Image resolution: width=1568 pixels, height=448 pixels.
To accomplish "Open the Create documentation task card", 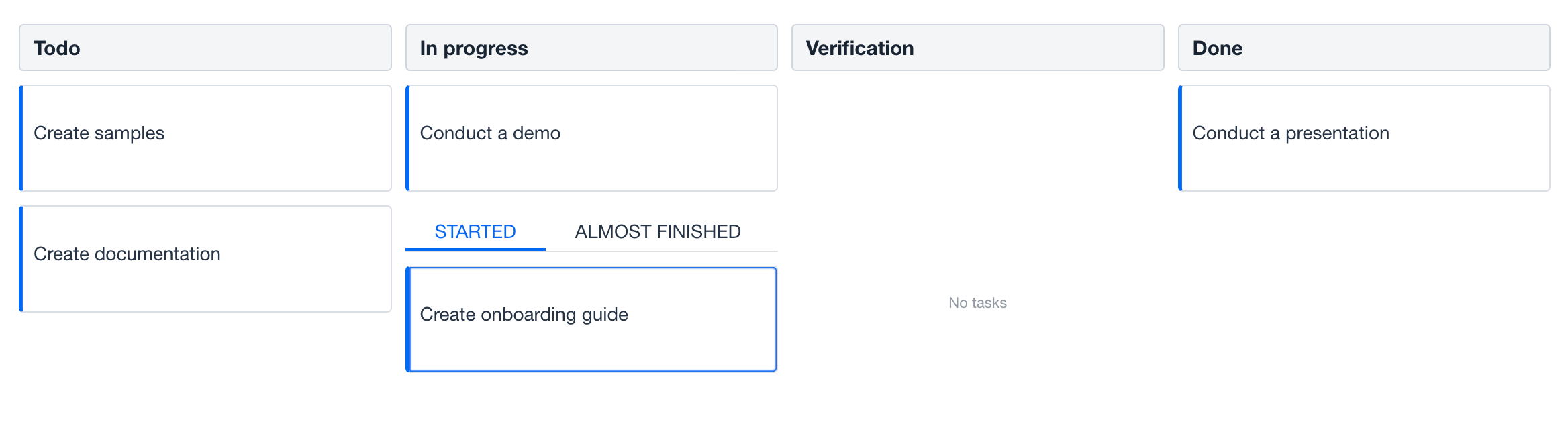I will click(205, 259).
